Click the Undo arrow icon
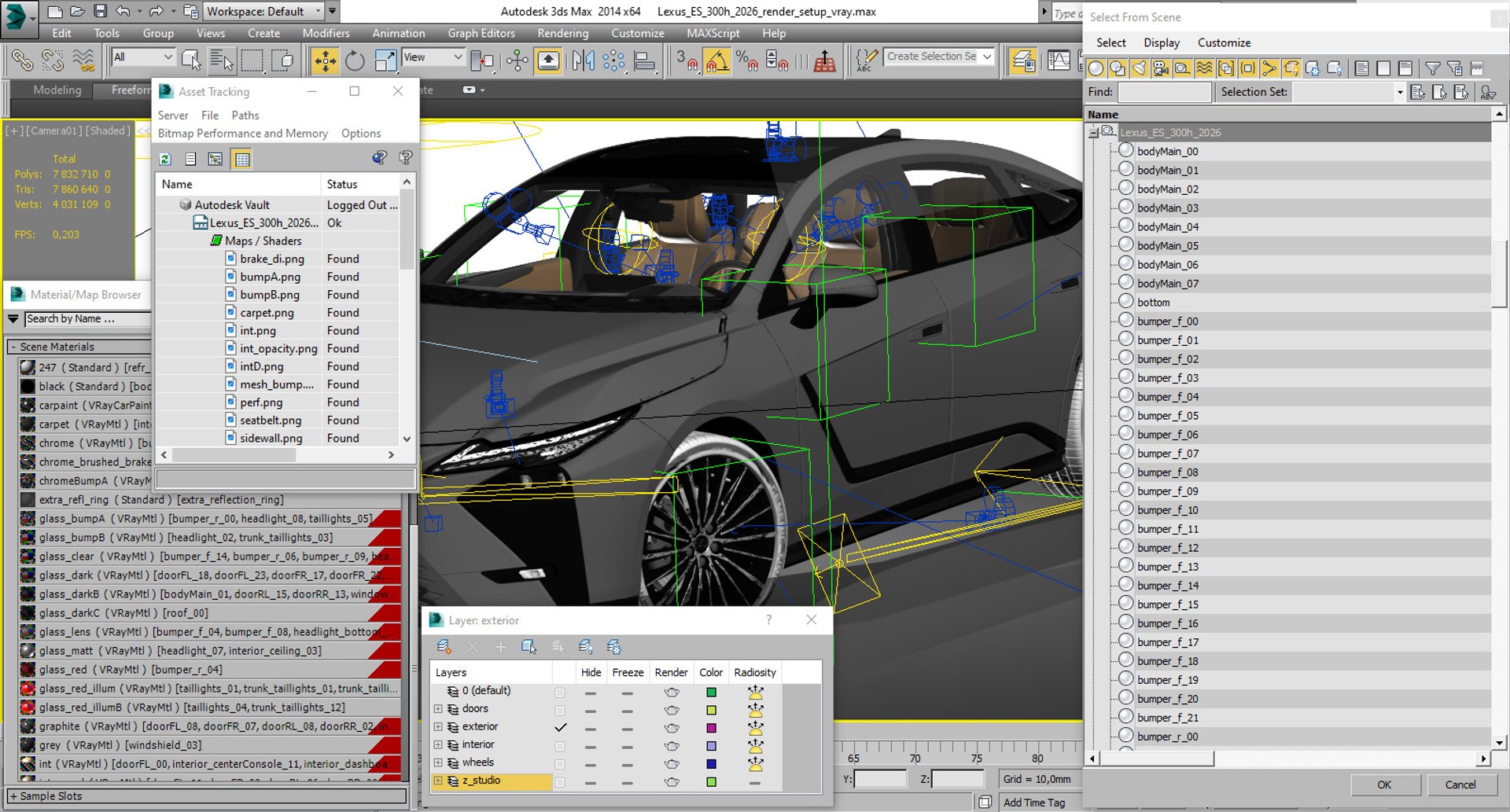Screen dimensions: 1510x812 [x=123, y=11]
